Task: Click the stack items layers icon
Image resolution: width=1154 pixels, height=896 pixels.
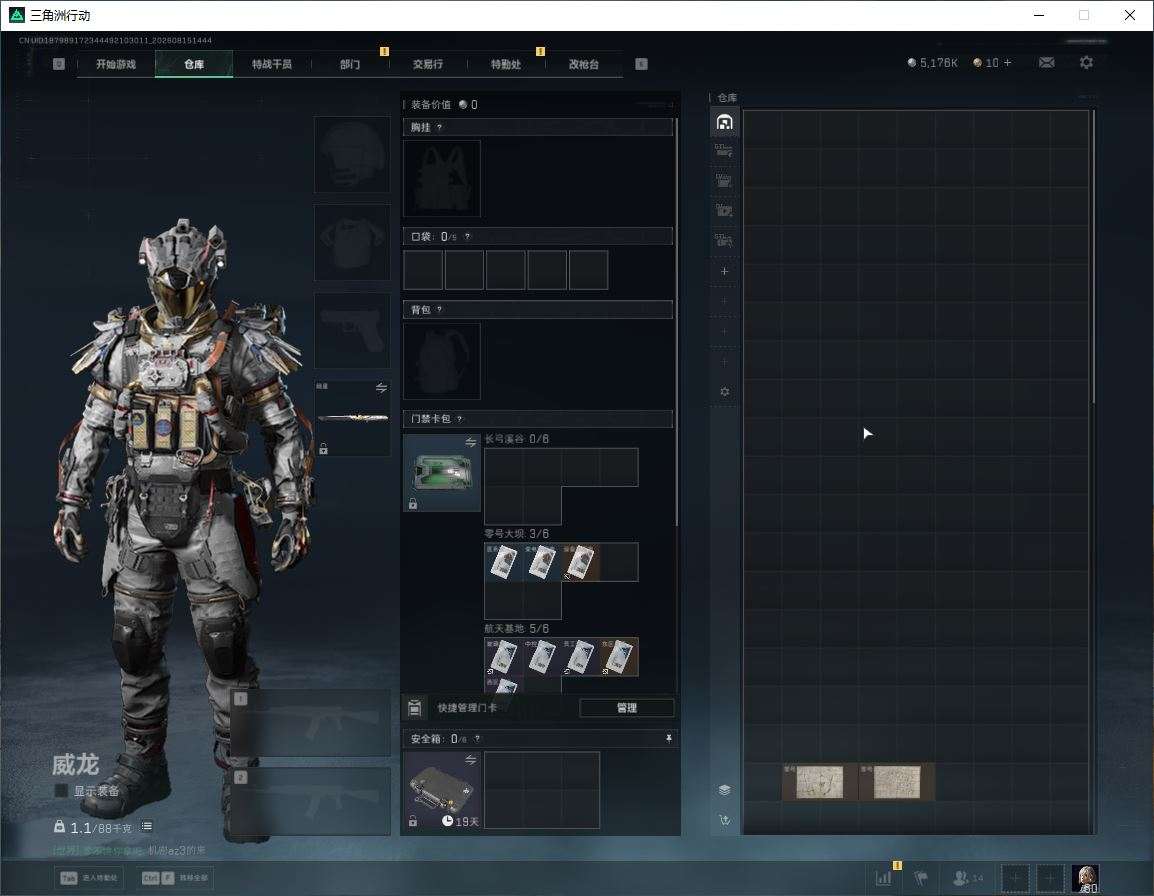Action: tap(724, 790)
